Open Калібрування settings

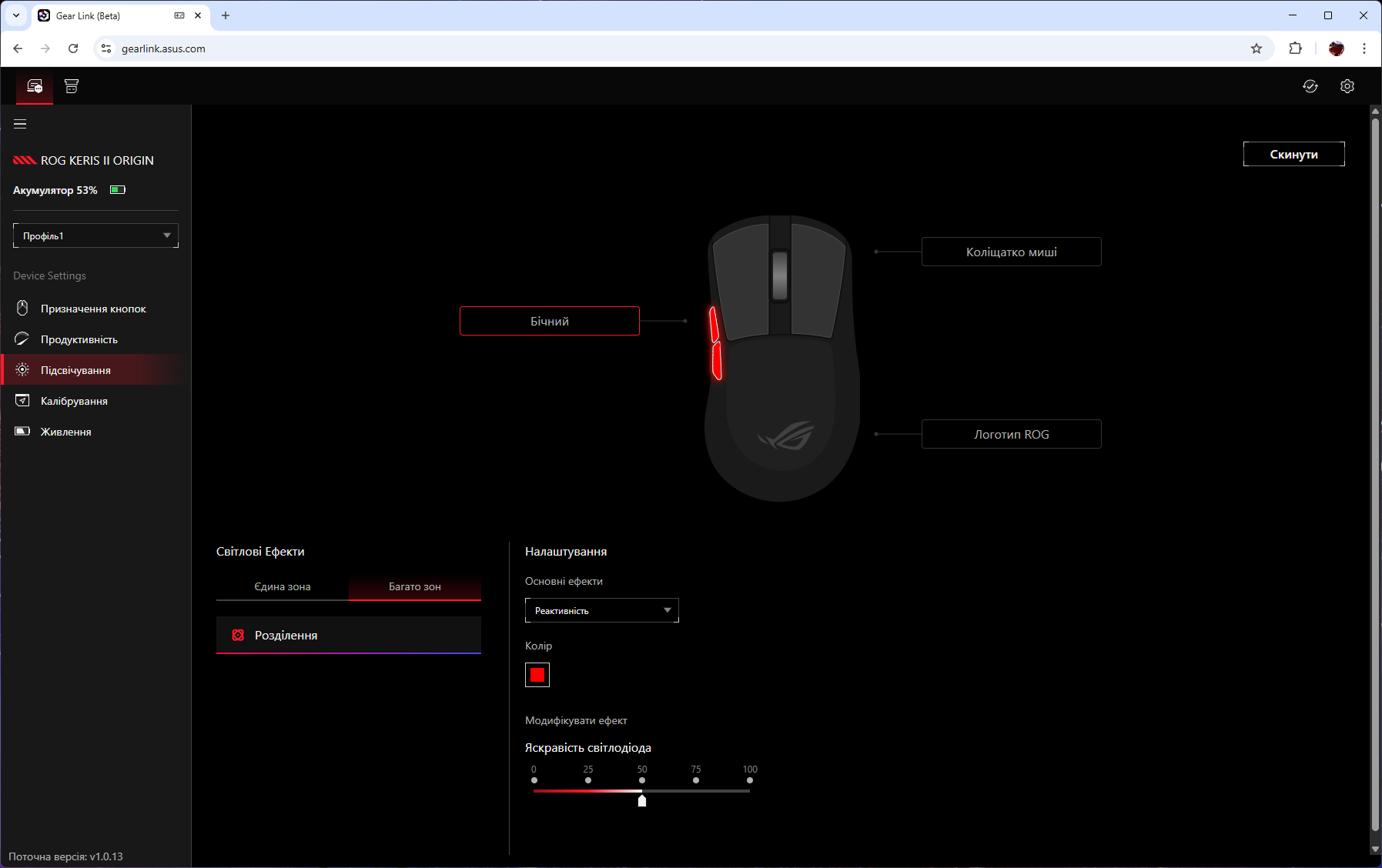95,401
